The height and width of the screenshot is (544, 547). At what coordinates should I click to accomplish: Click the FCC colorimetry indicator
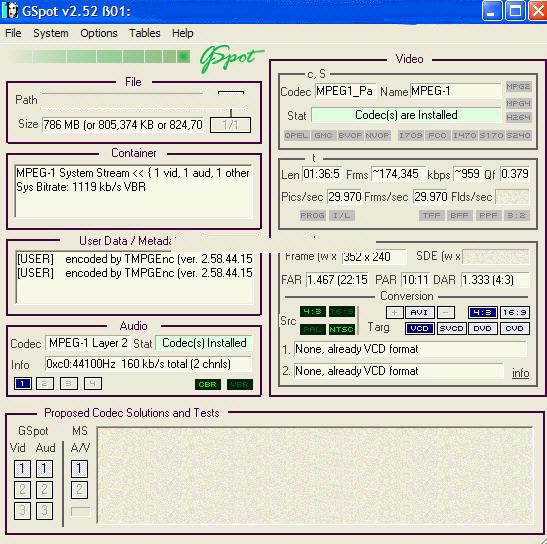pos(437,135)
